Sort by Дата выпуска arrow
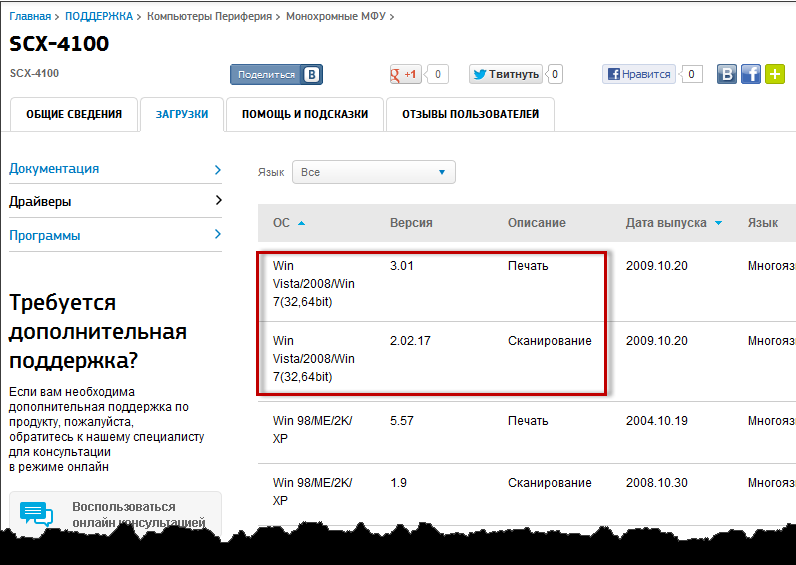 pyautogui.click(x=718, y=223)
